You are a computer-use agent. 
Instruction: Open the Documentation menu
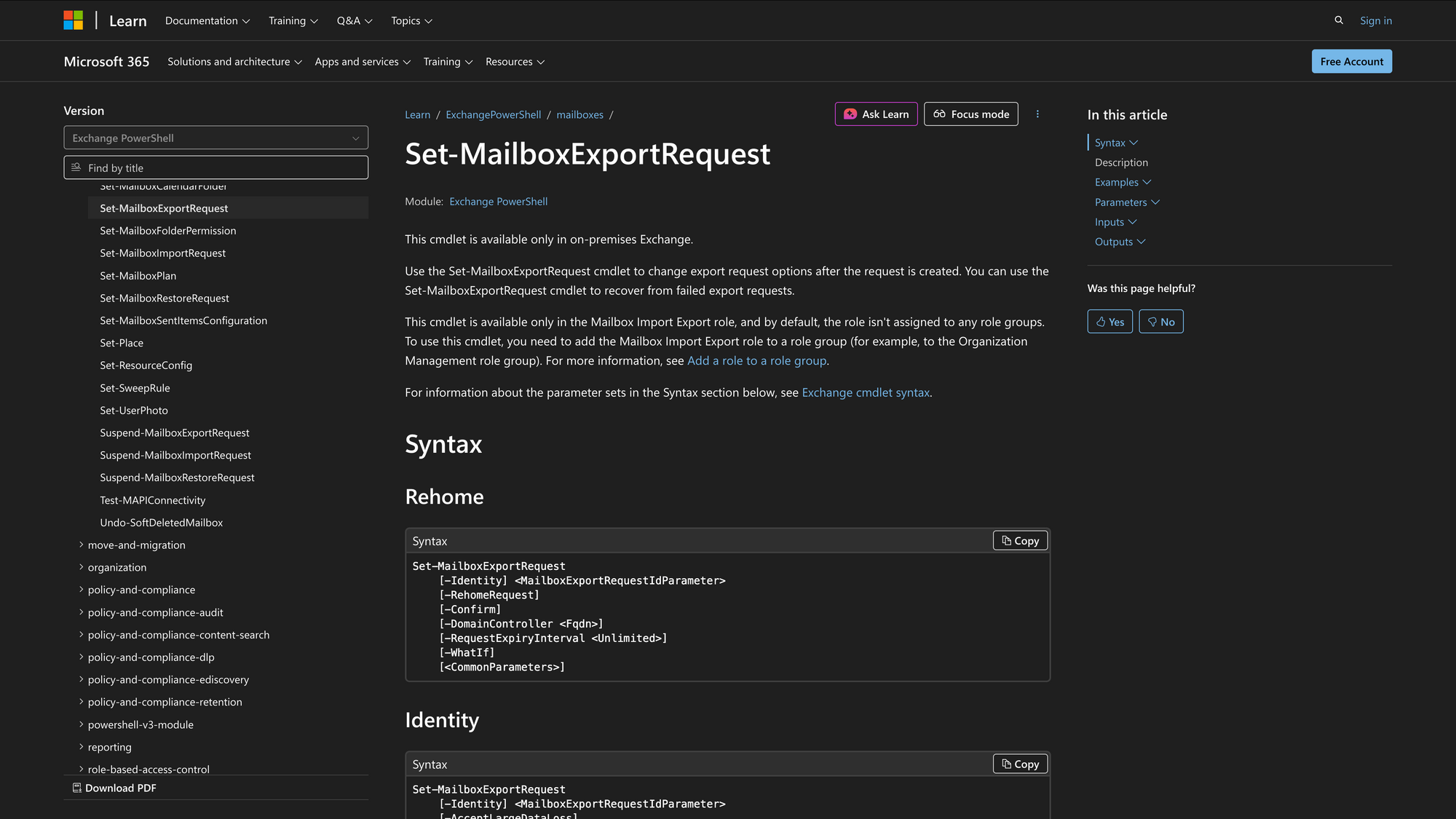(207, 20)
